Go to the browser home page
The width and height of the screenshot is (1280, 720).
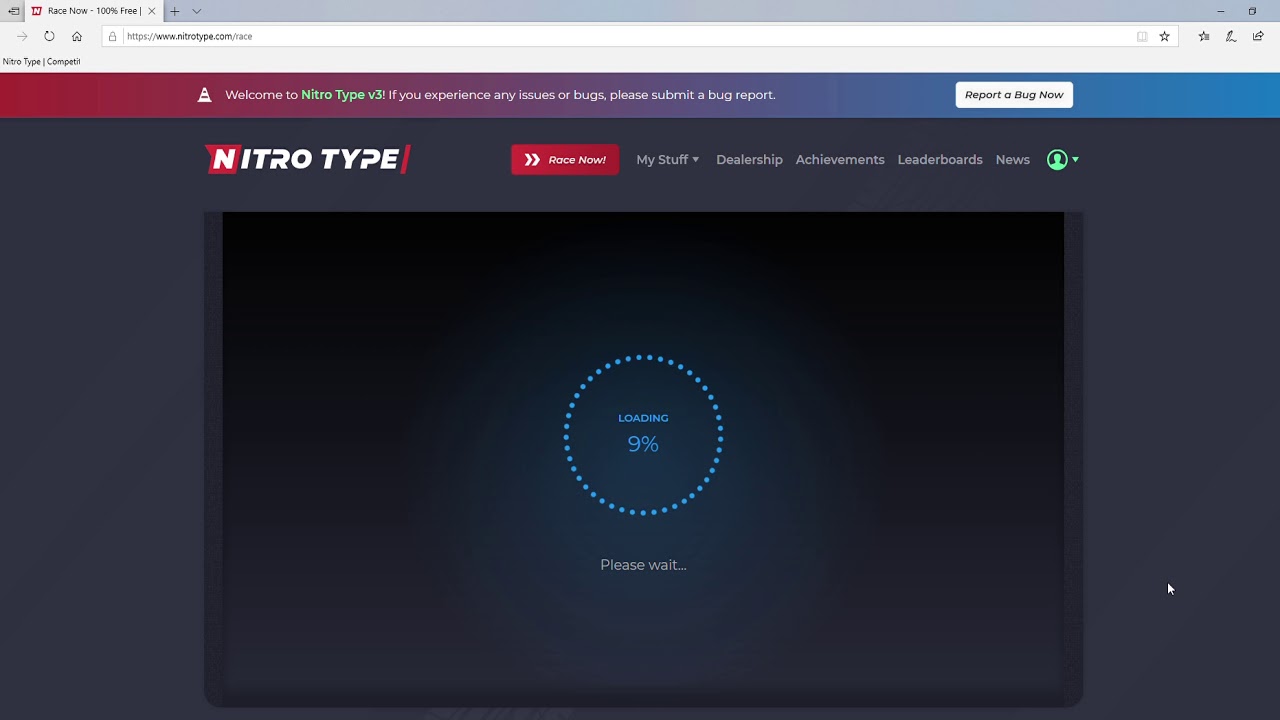pyautogui.click(x=77, y=36)
